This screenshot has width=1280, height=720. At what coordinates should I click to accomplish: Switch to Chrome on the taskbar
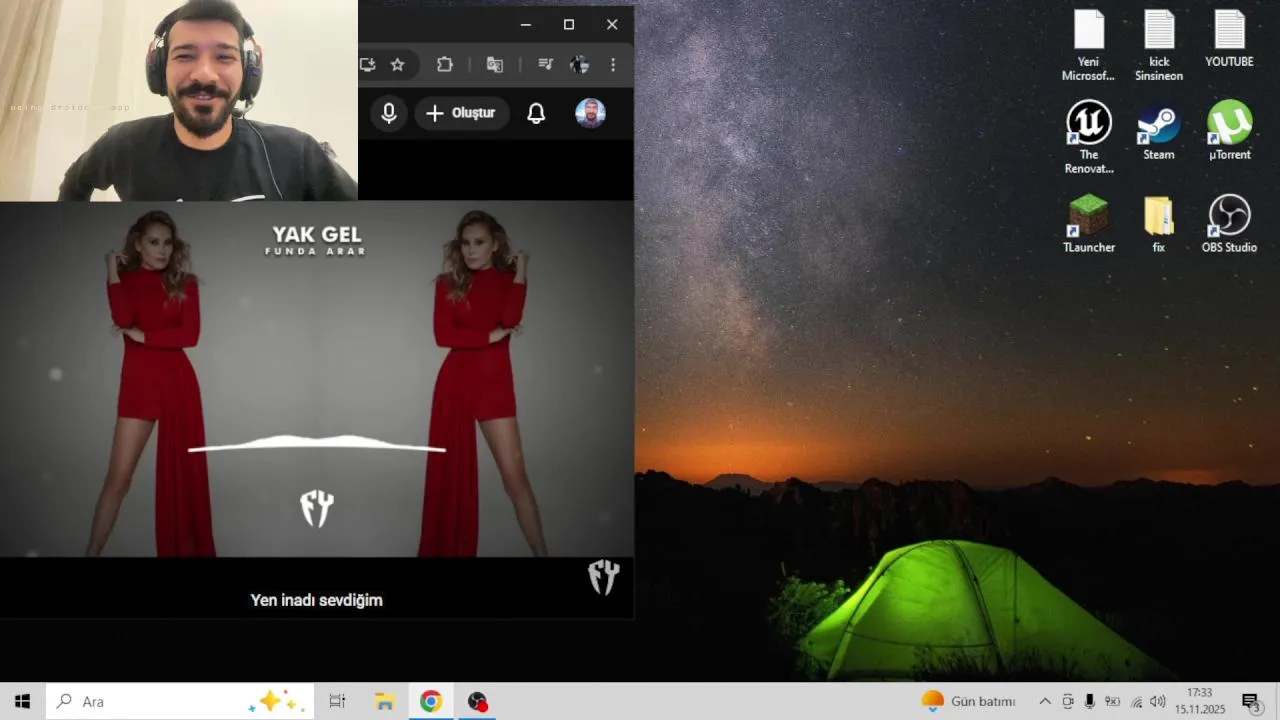431,701
